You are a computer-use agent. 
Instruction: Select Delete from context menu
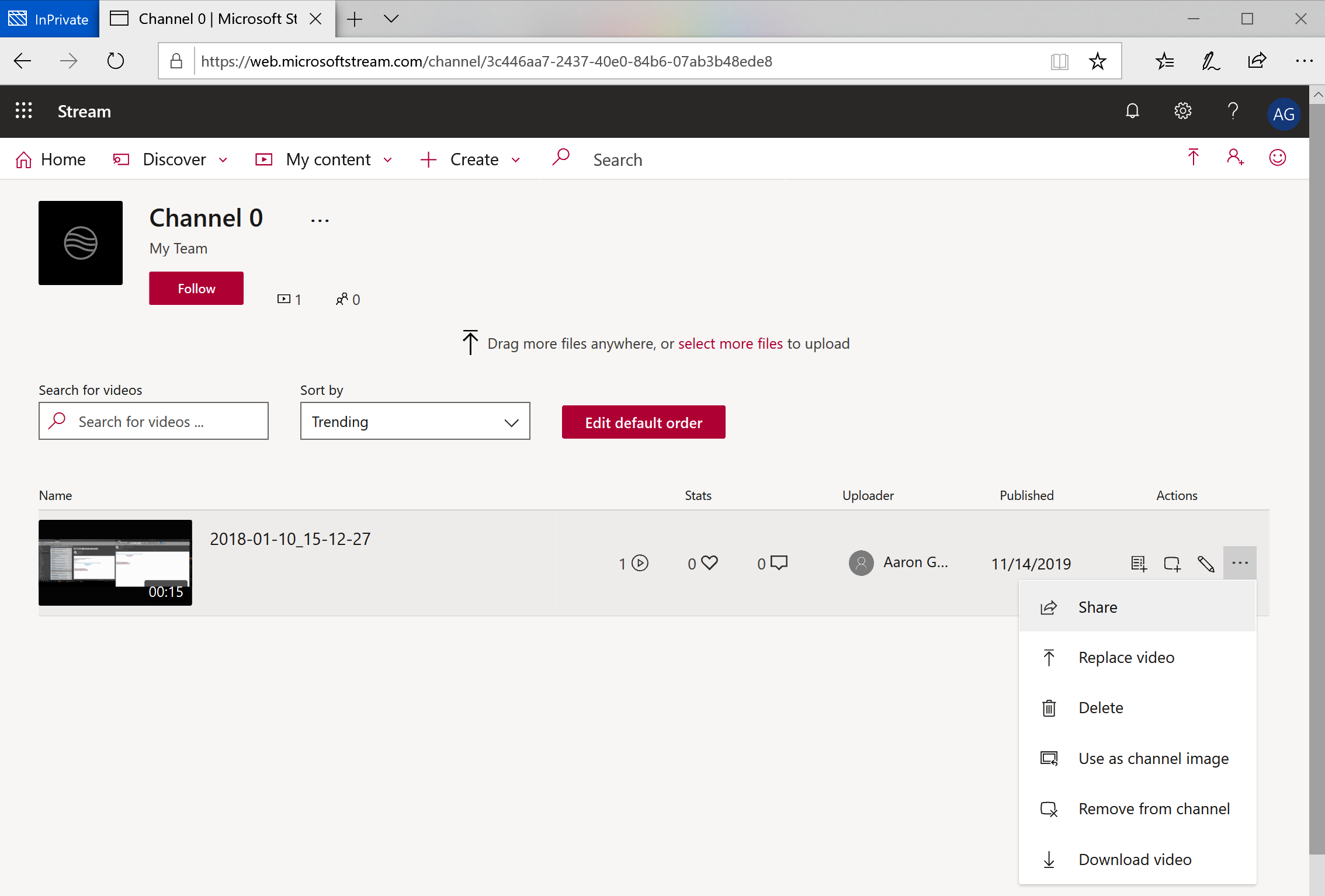coord(1137,708)
